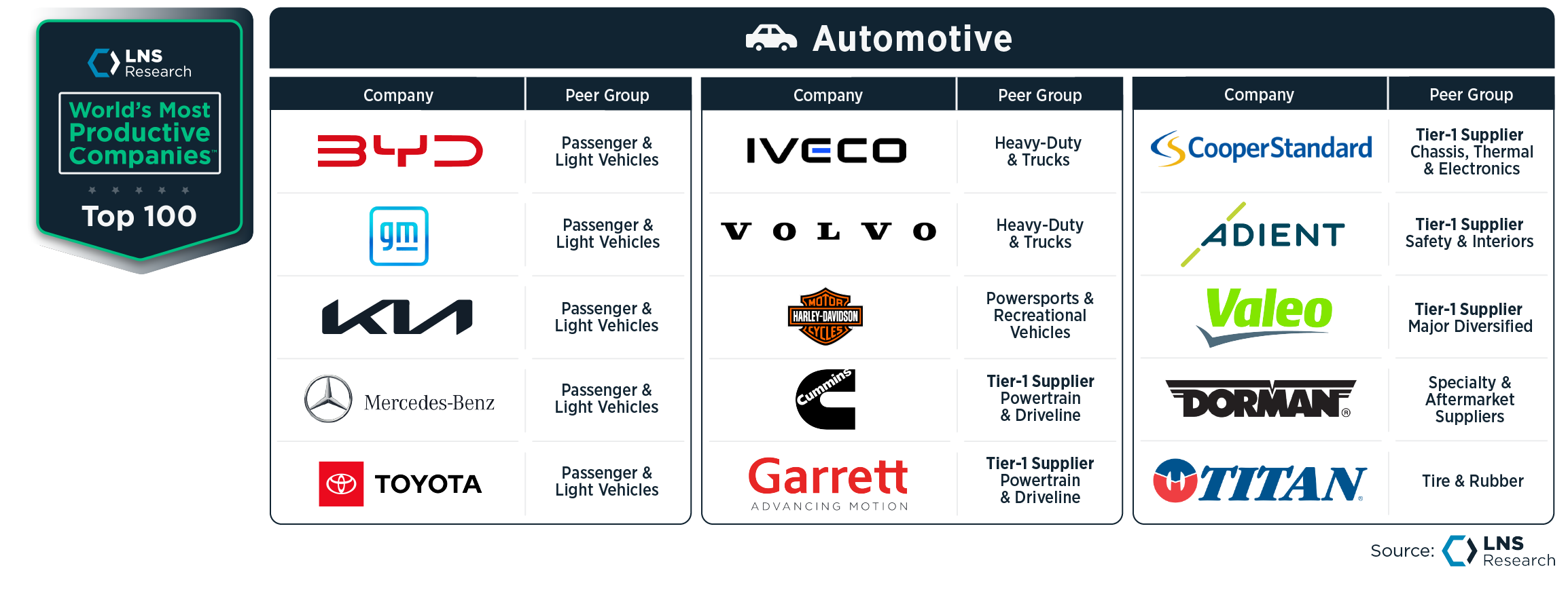Click the Dorman logo

pos(1261,399)
